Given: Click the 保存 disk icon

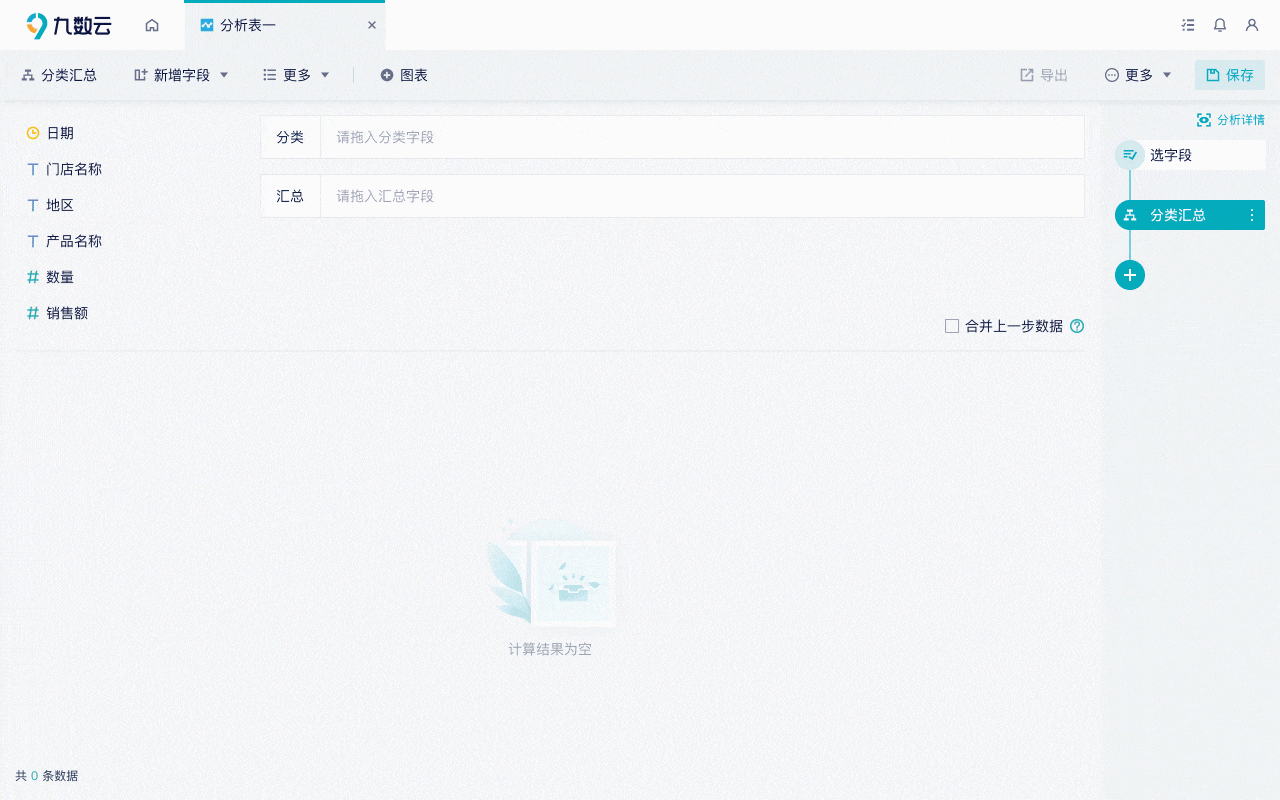Looking at the screenshot, I should click(x=1213, y=75).
